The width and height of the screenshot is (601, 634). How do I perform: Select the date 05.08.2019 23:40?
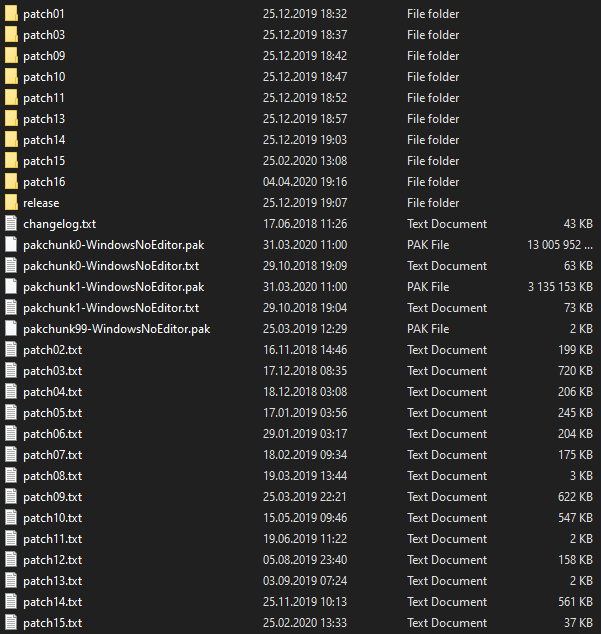[x=305, y=560]
